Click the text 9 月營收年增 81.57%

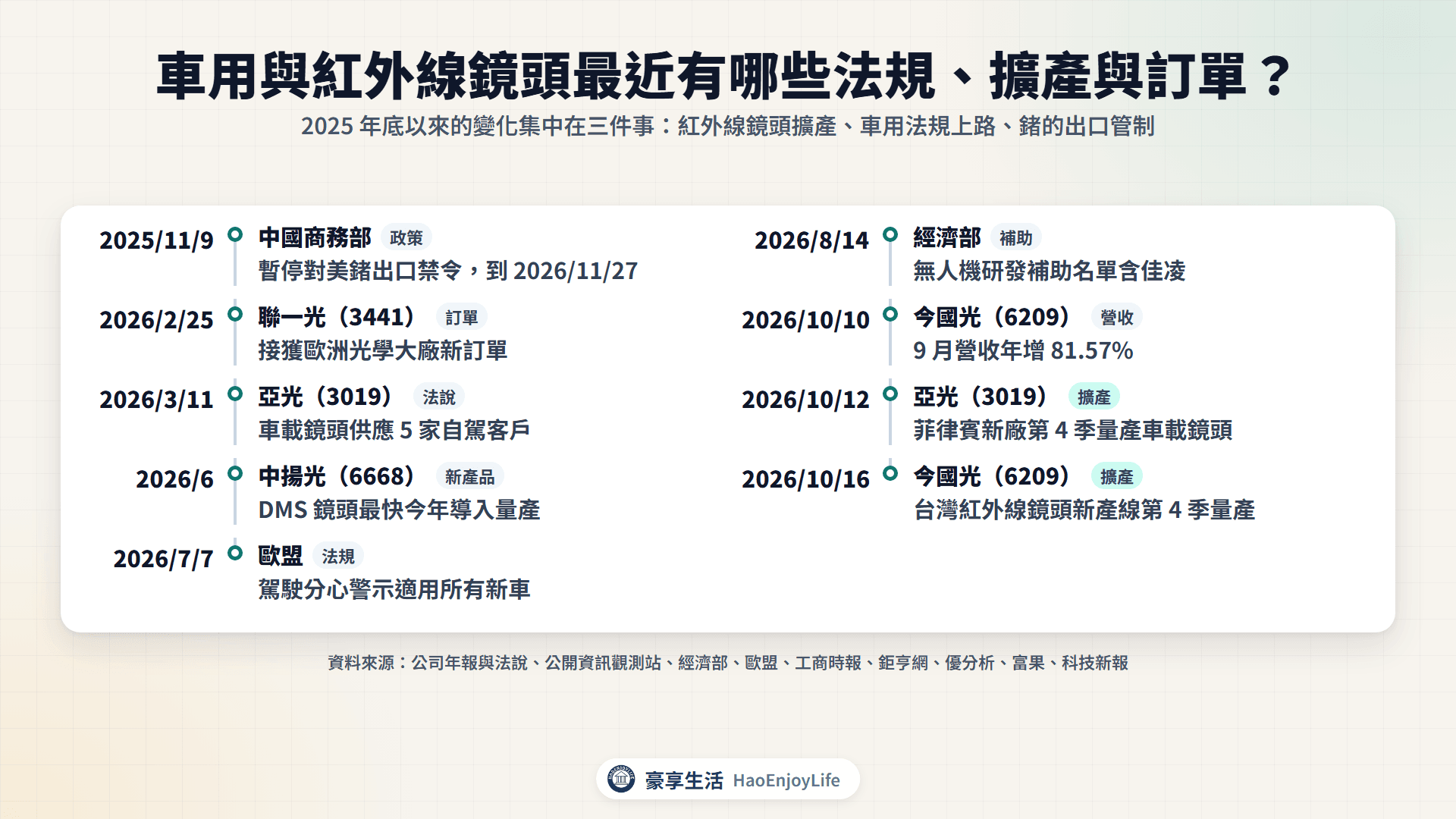click(1024, 350)
